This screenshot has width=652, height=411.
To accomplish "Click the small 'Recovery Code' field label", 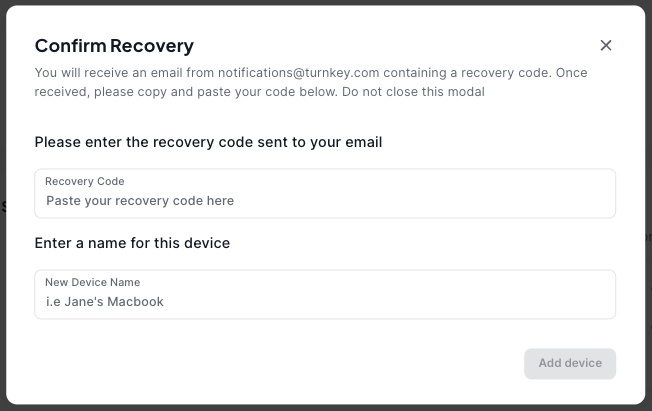I will click(x=85, y=181).
